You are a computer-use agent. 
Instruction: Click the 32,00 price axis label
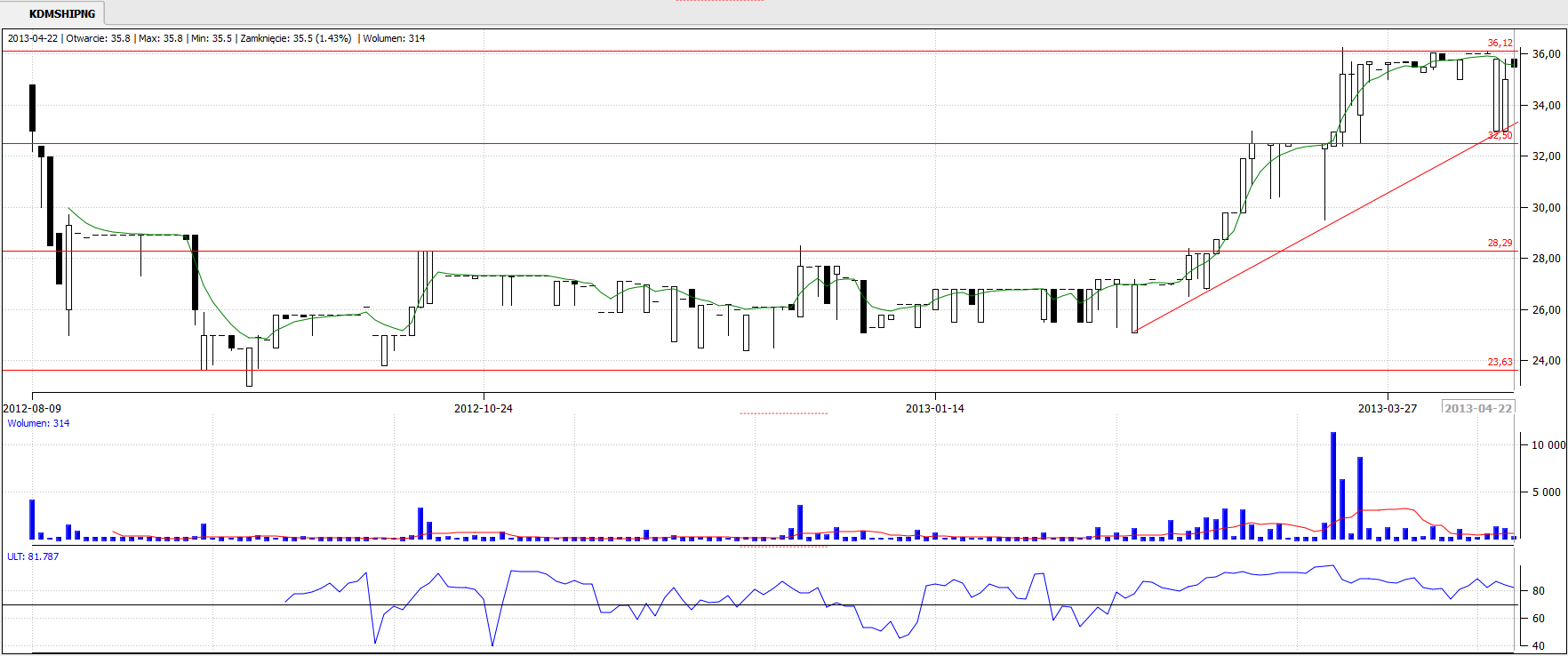point(1547,156)
